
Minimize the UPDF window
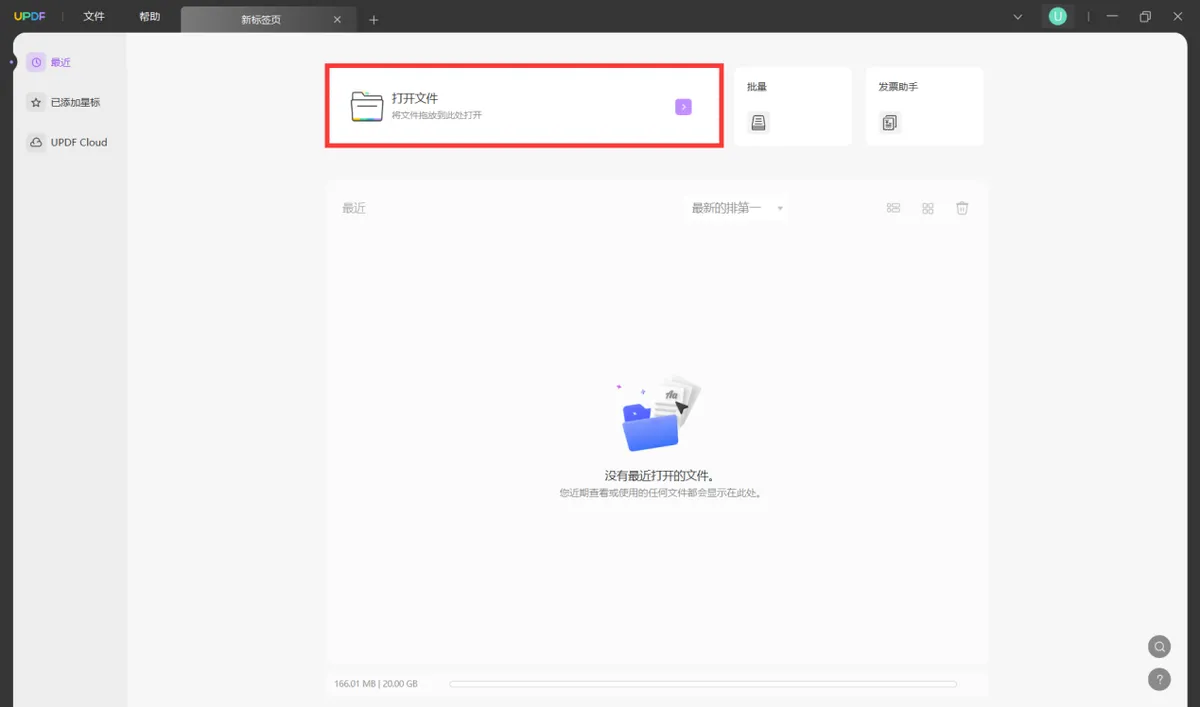[x=1112, y=17]
